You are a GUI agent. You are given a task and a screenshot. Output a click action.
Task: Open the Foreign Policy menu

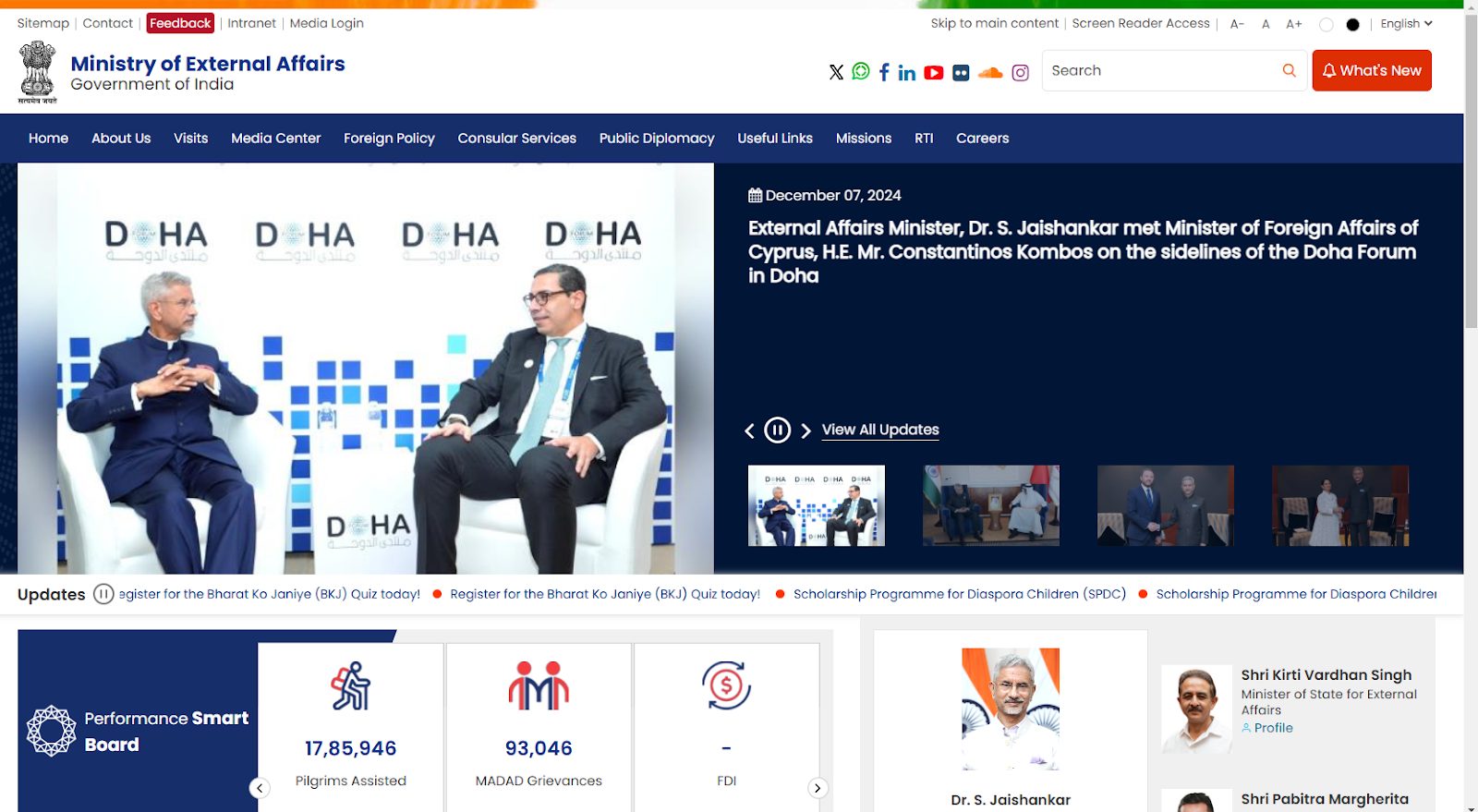click(389, 139)
